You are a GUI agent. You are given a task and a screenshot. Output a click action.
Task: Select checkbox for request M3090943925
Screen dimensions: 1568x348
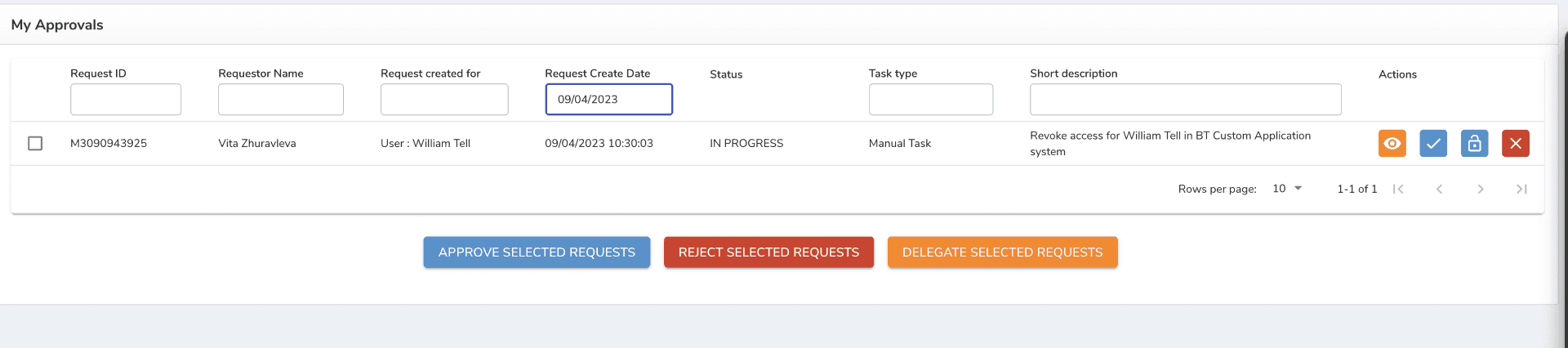35,144
